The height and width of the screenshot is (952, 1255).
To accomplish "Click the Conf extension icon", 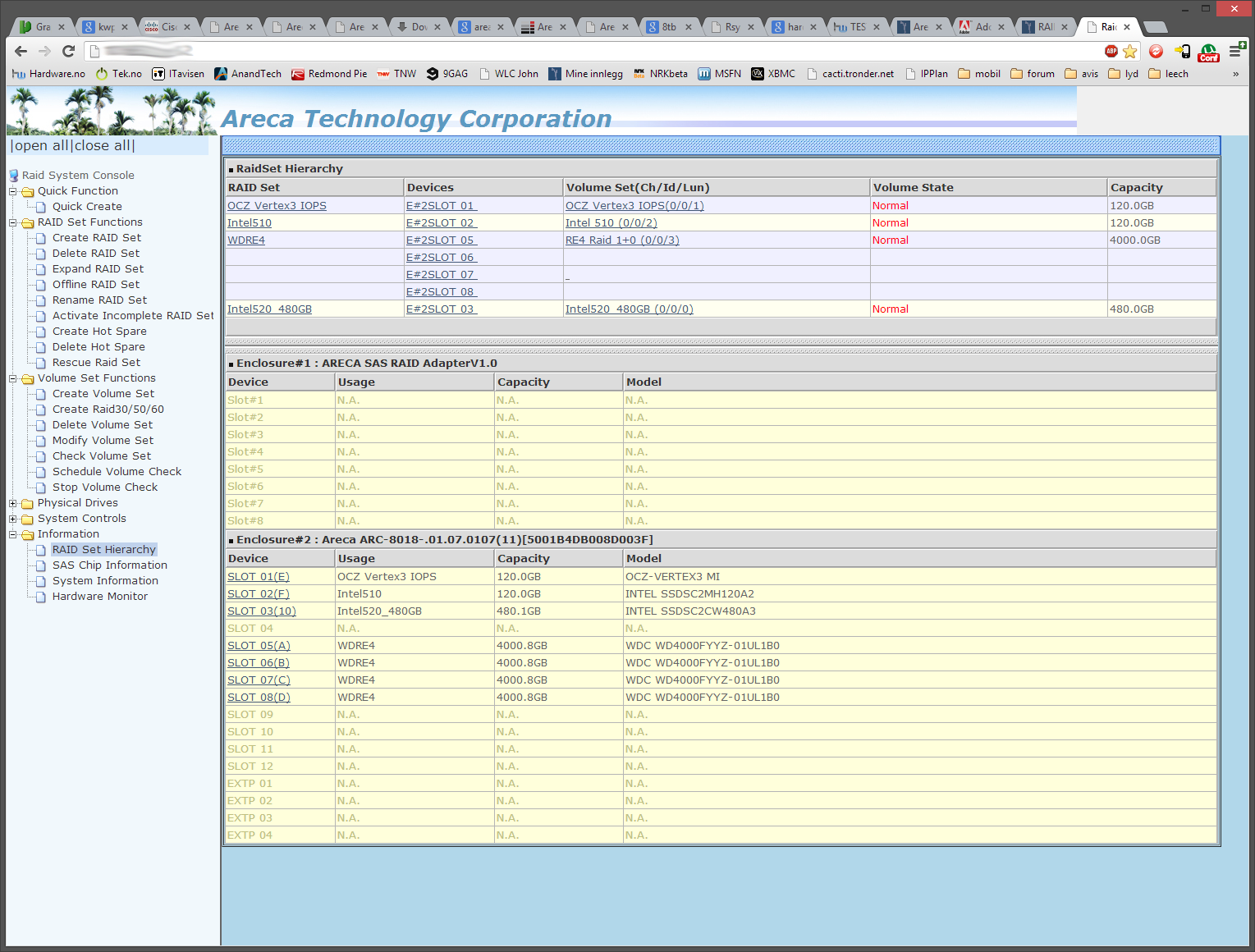I will [x=1208, y=53].
